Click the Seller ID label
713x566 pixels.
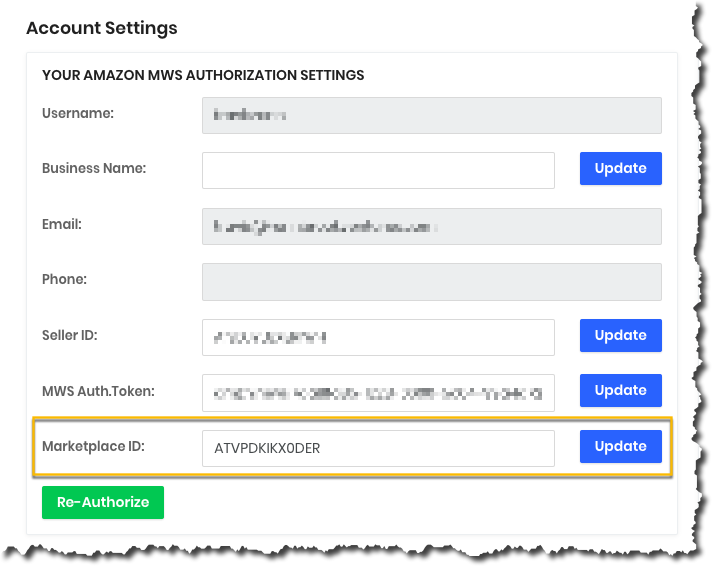tap(70, 335)
